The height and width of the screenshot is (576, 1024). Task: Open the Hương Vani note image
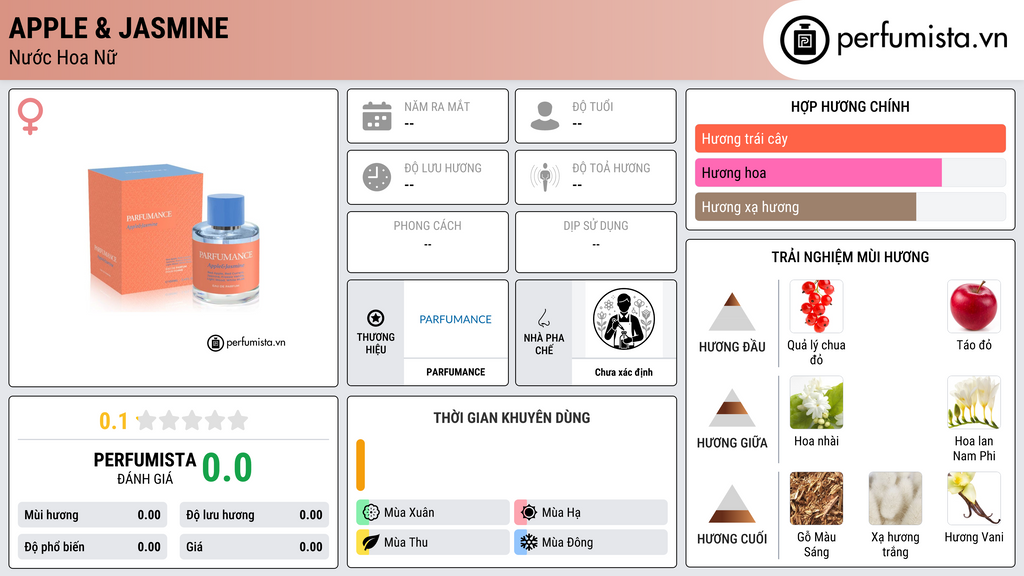click(x=974, y=498)
